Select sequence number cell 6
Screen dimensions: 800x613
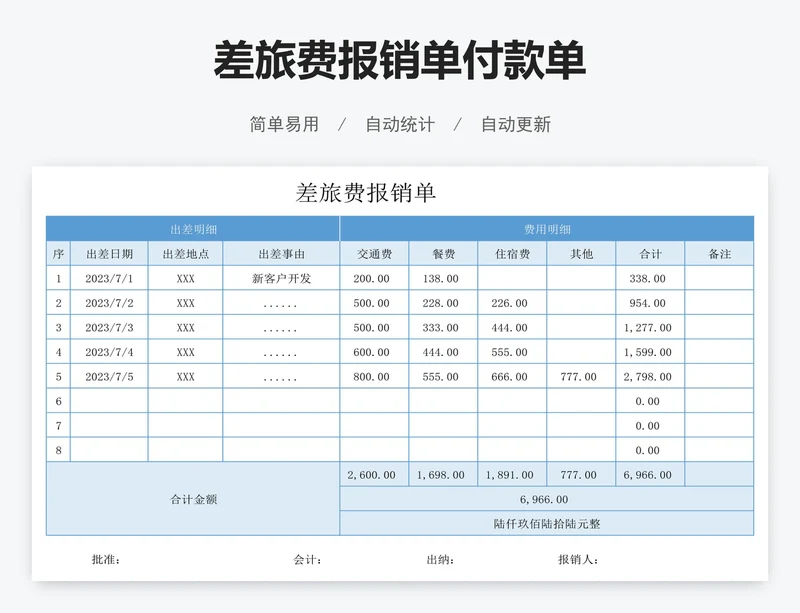click(x=58, y=401)
